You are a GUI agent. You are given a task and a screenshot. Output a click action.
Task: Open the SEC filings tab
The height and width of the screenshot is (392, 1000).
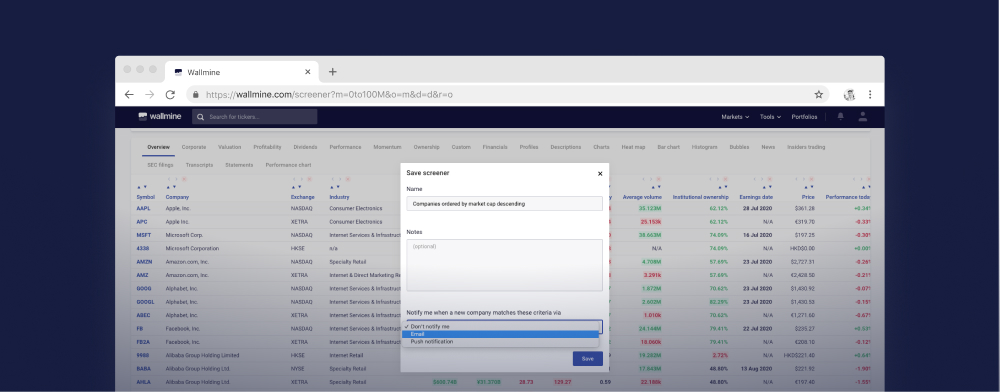click(160, 165)
